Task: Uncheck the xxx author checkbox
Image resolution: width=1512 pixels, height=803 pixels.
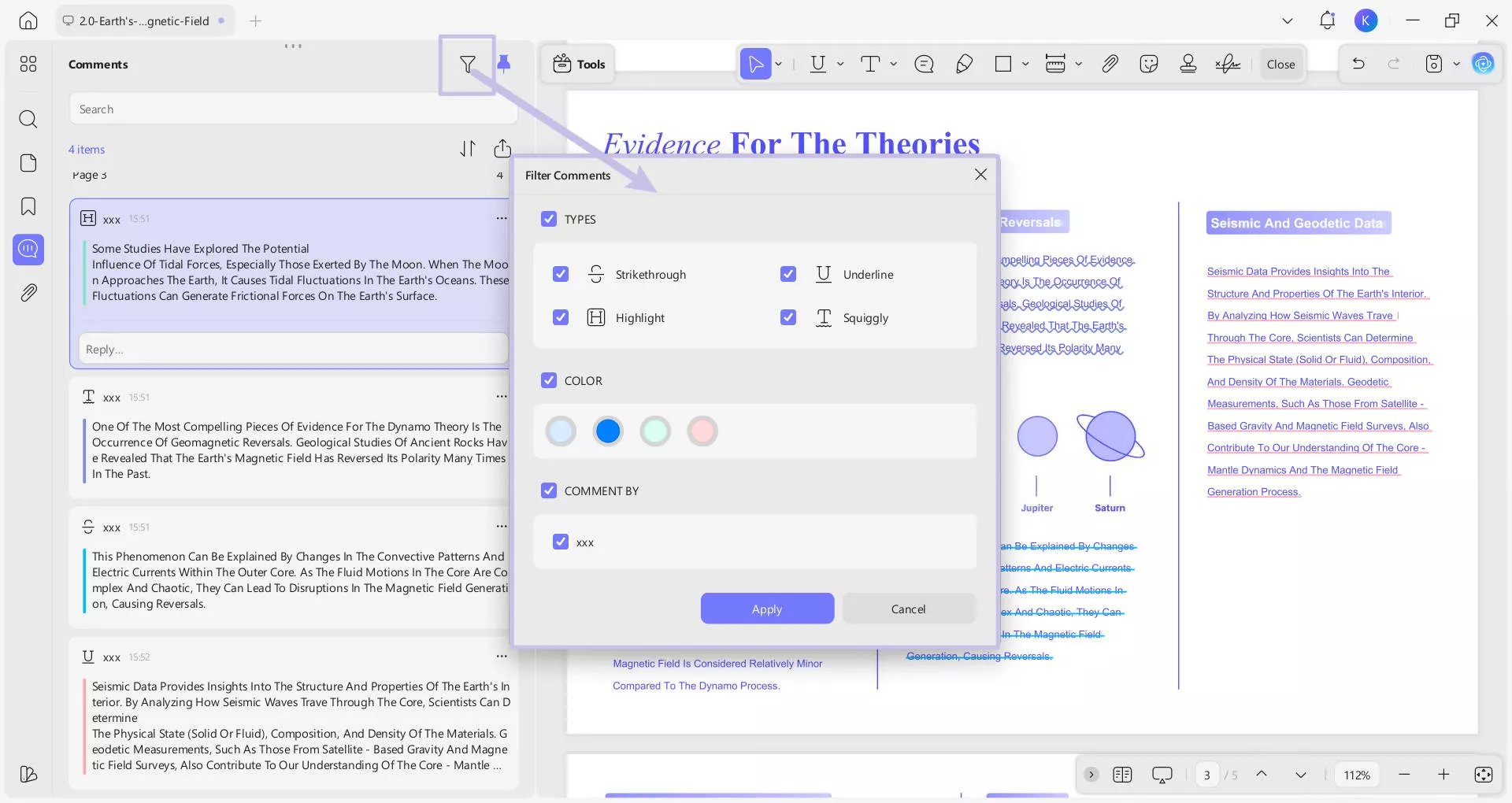Action: point(561,542)
